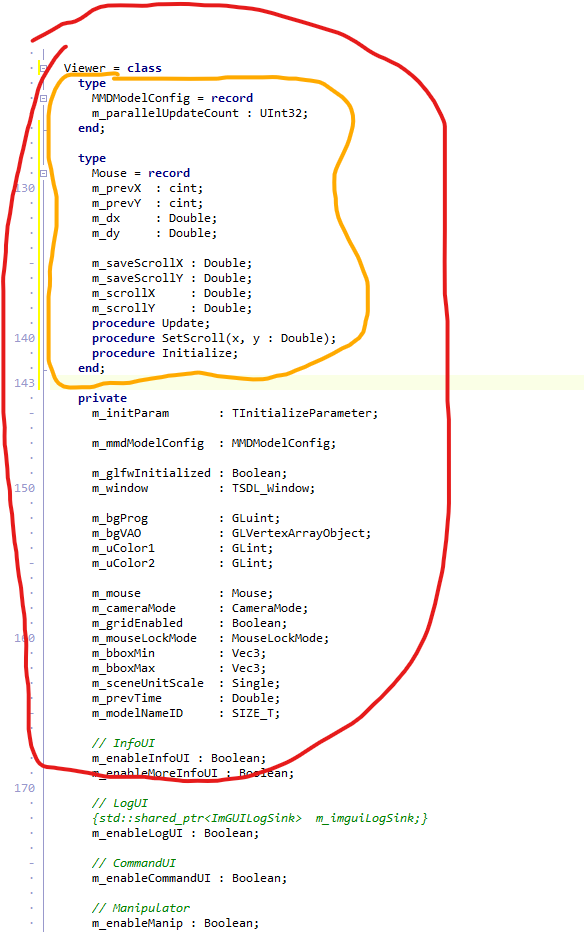Click 'm_saveScrollX : Double;' line
Screen dimensions: 584x932
coord(172,263)
